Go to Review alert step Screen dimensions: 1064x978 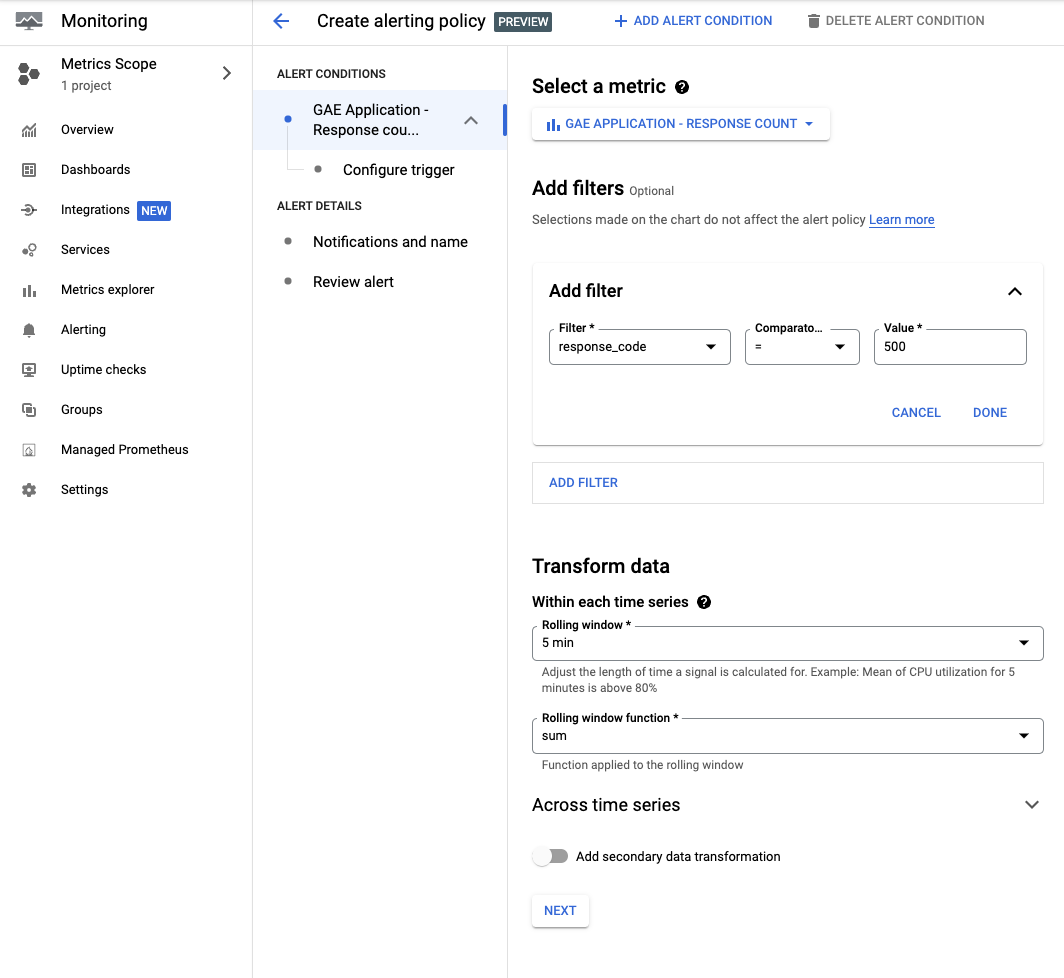pos(353,282)
